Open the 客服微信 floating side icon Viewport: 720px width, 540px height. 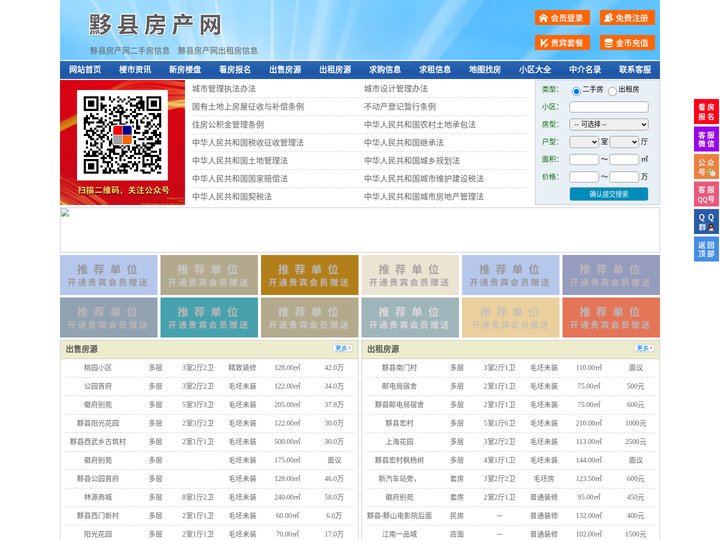[x=706, y=139]
